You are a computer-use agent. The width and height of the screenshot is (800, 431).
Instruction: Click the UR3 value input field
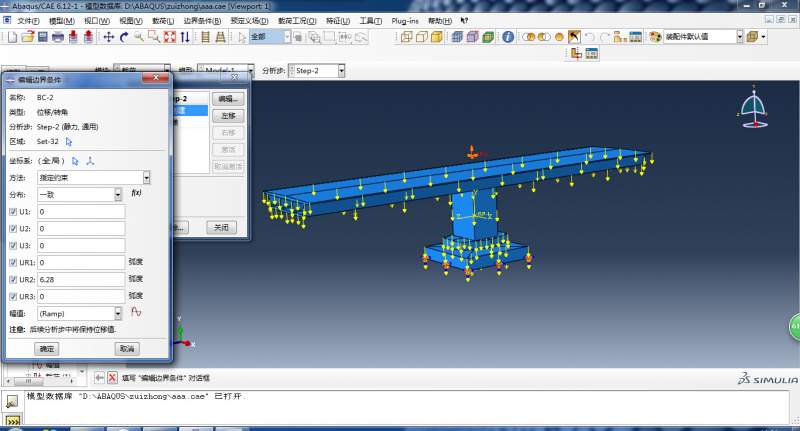click(81, 296)
